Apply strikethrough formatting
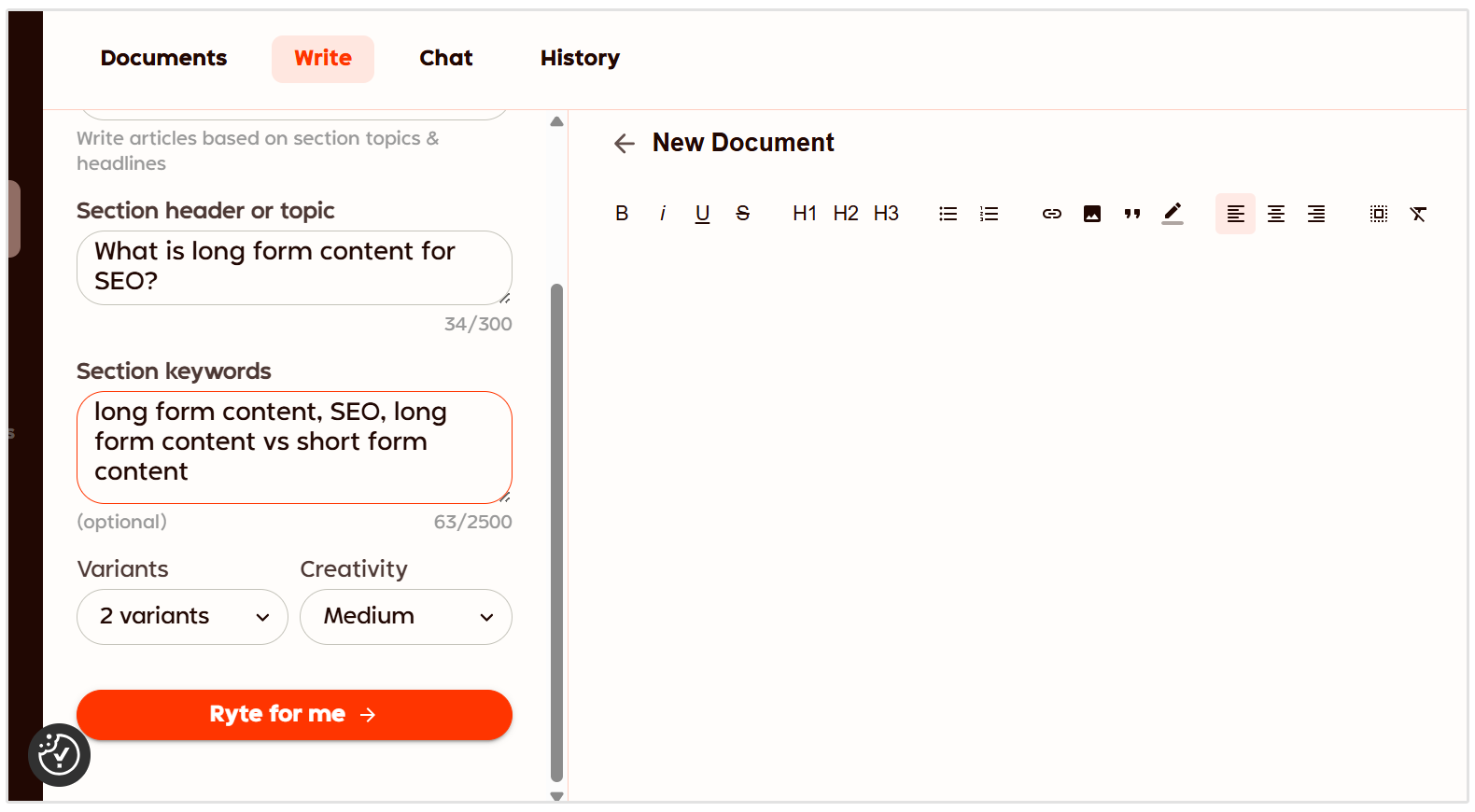The image size is (1475, 812). pyautogui.click(x=743, y=214)
